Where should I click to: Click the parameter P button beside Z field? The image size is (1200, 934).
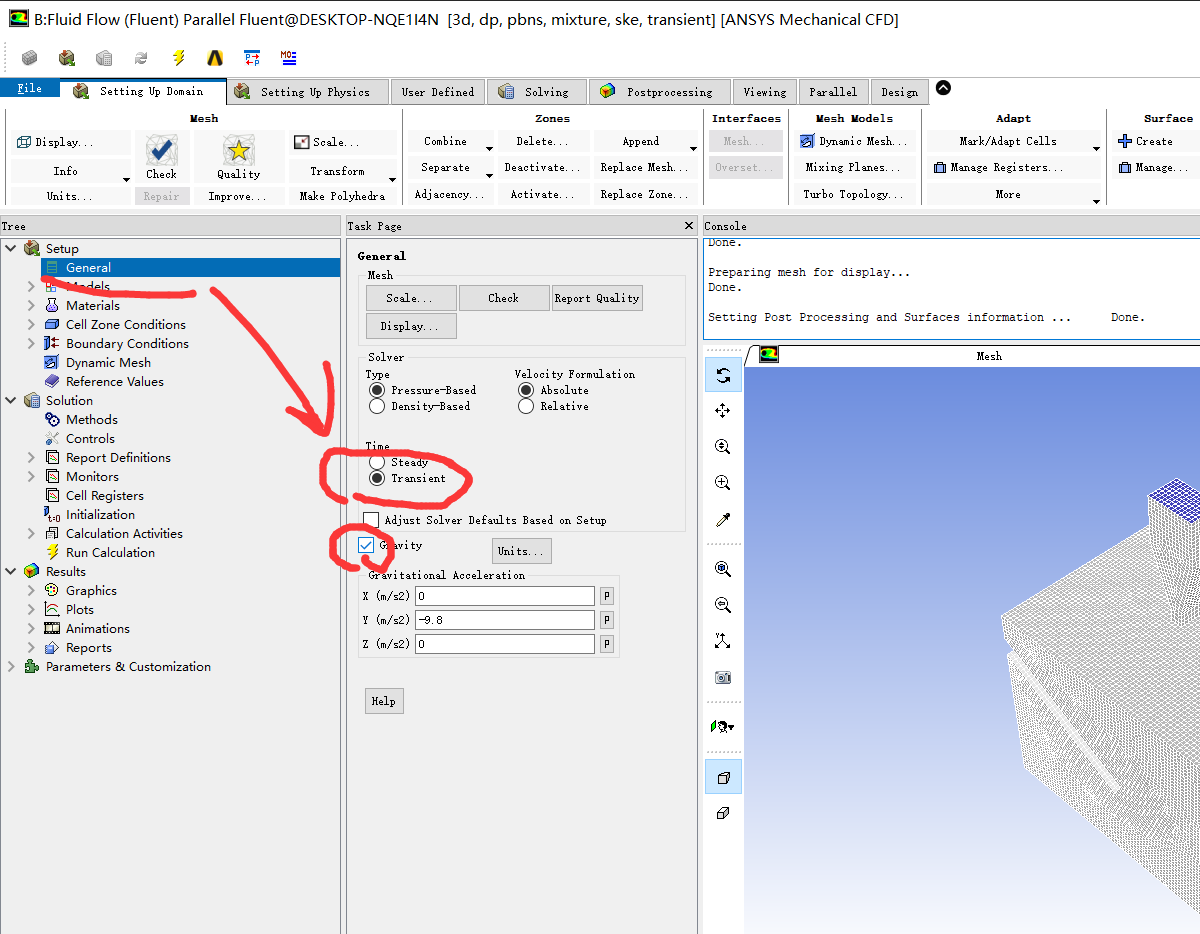click(x=606, y=644)
